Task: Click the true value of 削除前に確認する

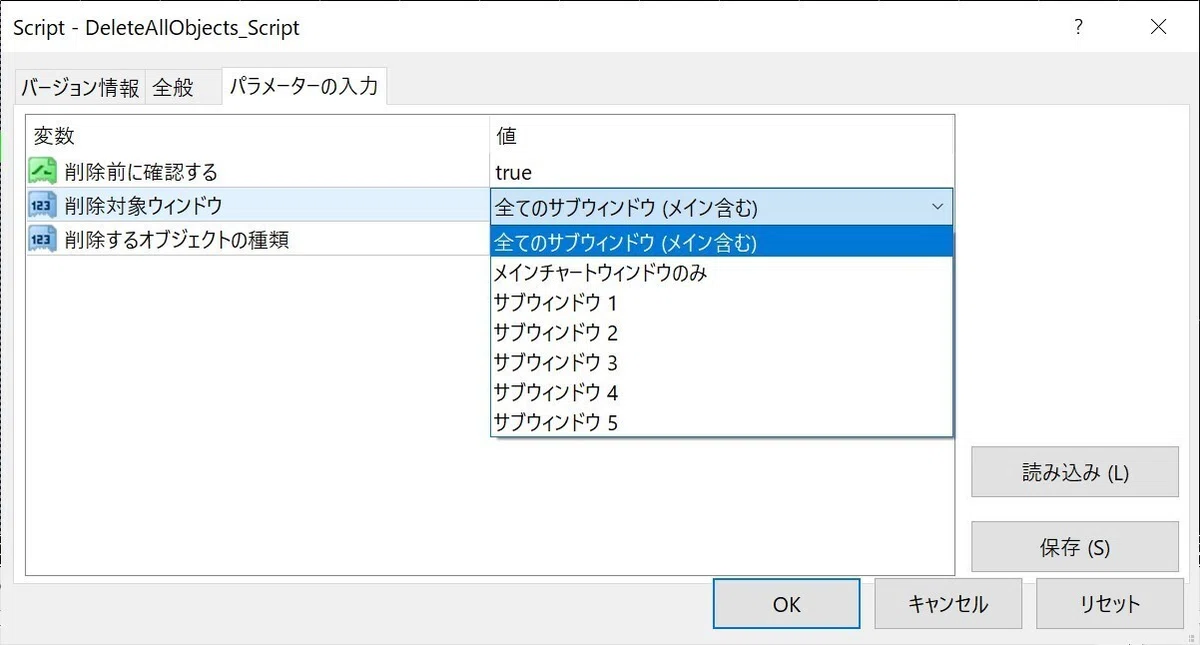Action: tap(514, 173)
